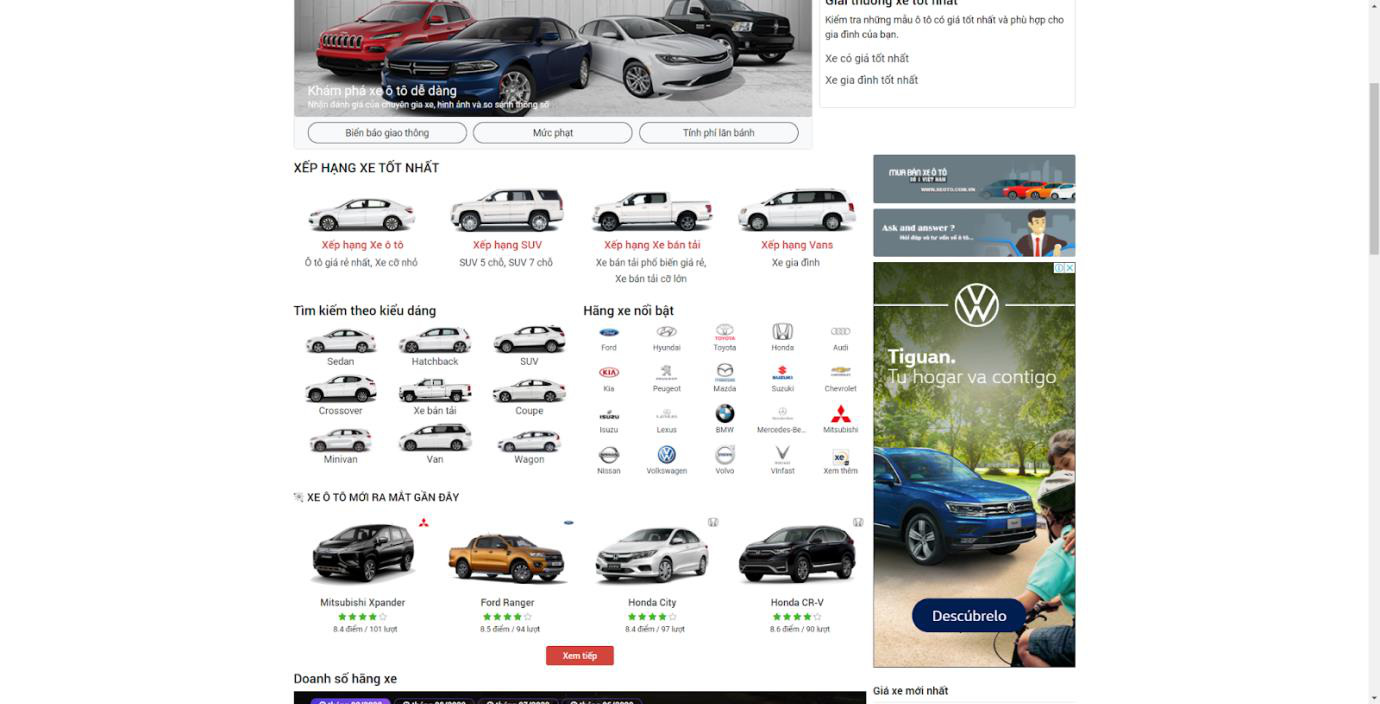Click the 'Biển báo giao thông' button
The height and width of the screenshot is (704, 1380).
tap(387, 133)
